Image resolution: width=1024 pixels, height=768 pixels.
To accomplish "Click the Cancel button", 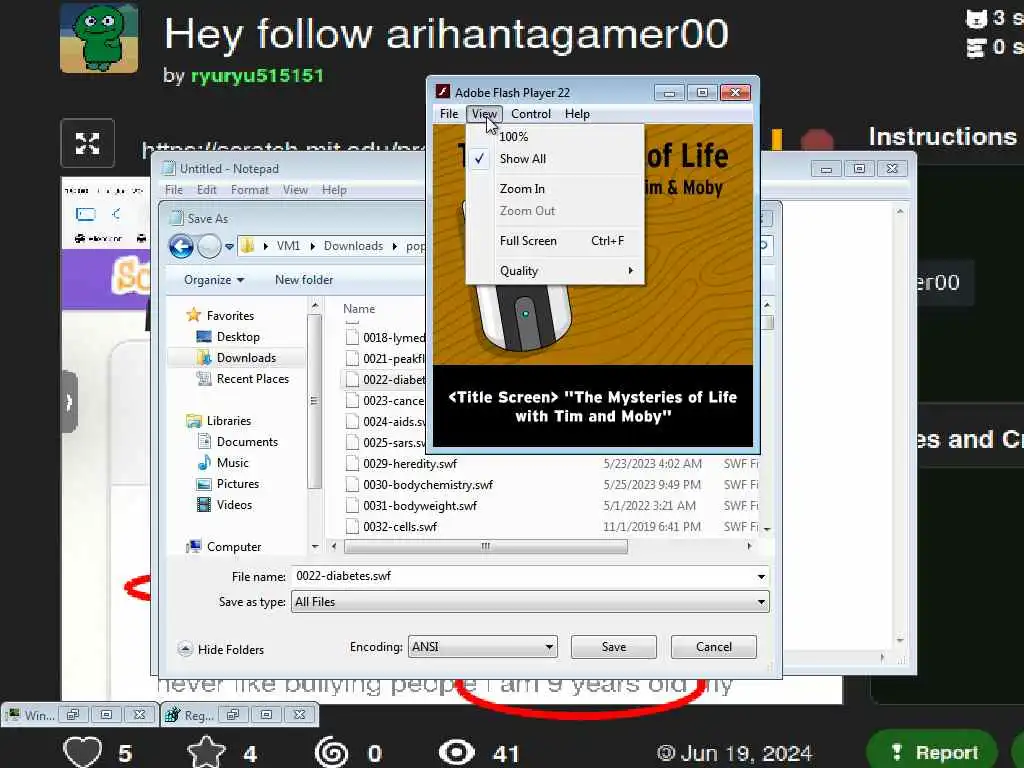I will coord(713,647).
